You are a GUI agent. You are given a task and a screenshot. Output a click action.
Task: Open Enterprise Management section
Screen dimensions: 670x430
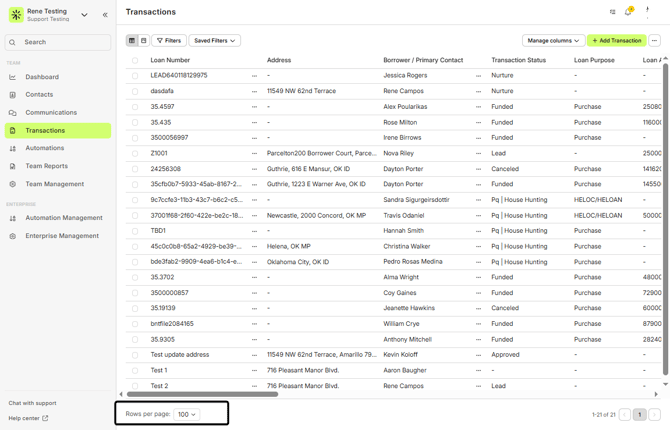[61, 236]
